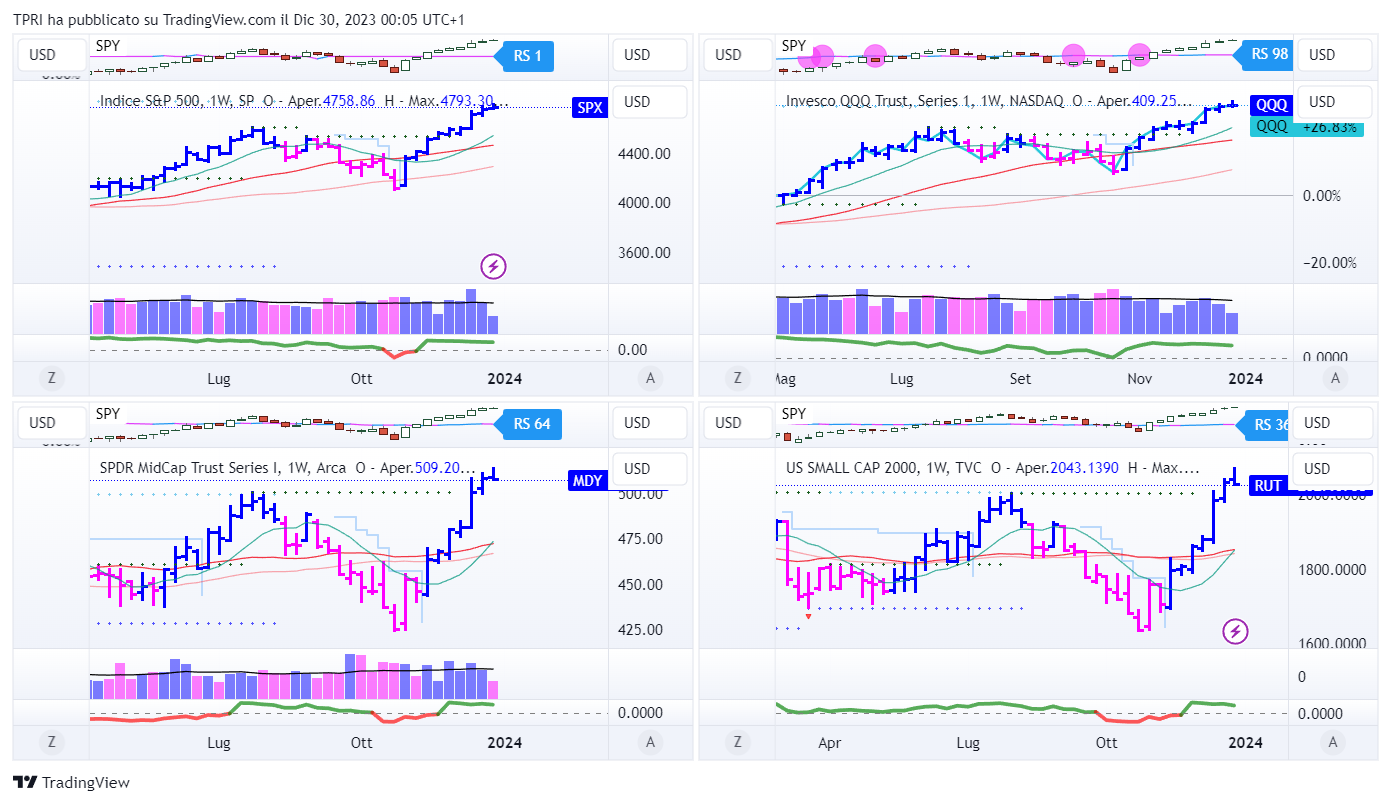Click the RS 64 label on the MDY pane
Image resolution: width=1391 pixels, height=804 pixels.
click(x=531, y=423)
